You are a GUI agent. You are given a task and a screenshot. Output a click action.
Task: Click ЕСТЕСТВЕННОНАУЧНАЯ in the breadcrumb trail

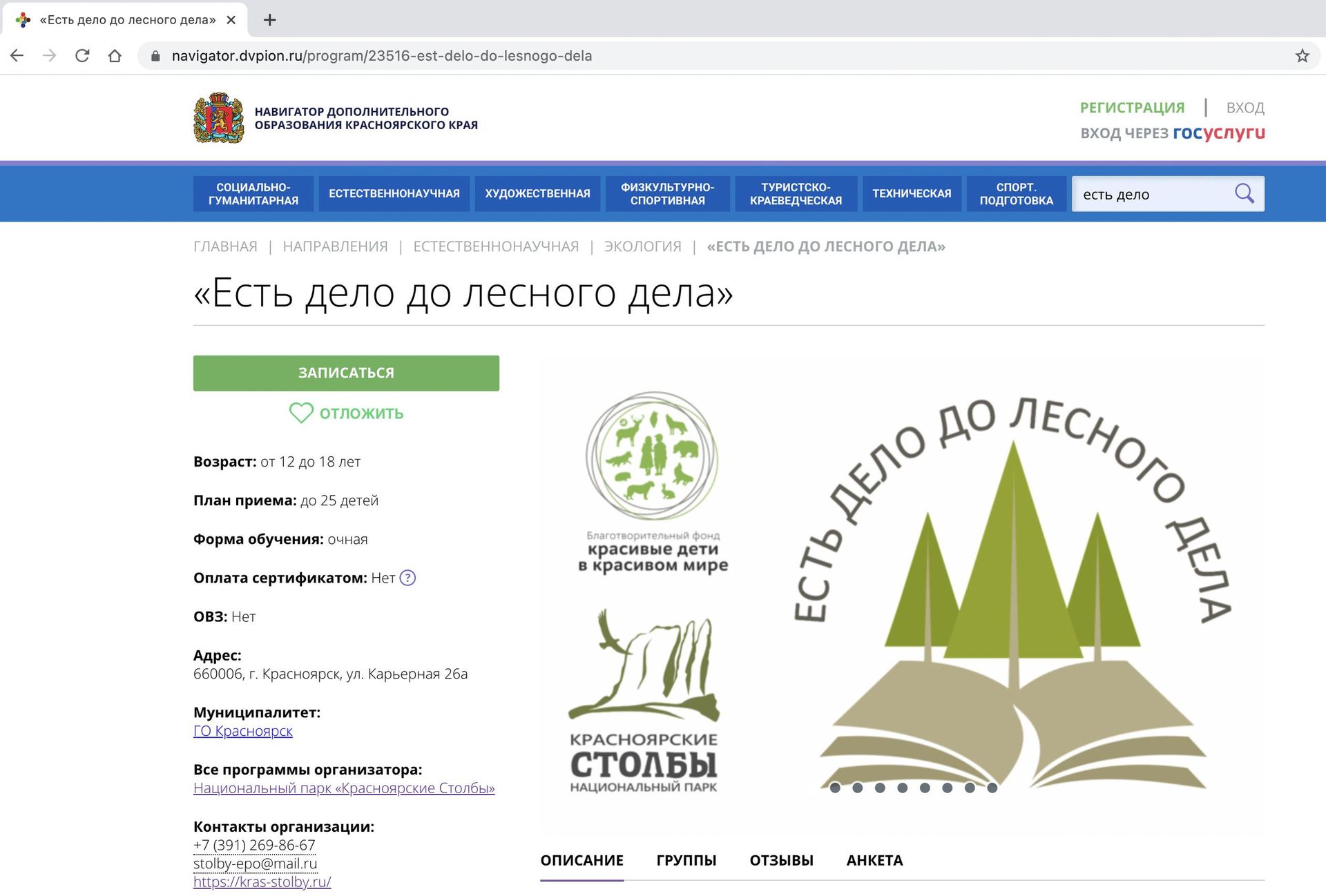[x=496, y=246]
